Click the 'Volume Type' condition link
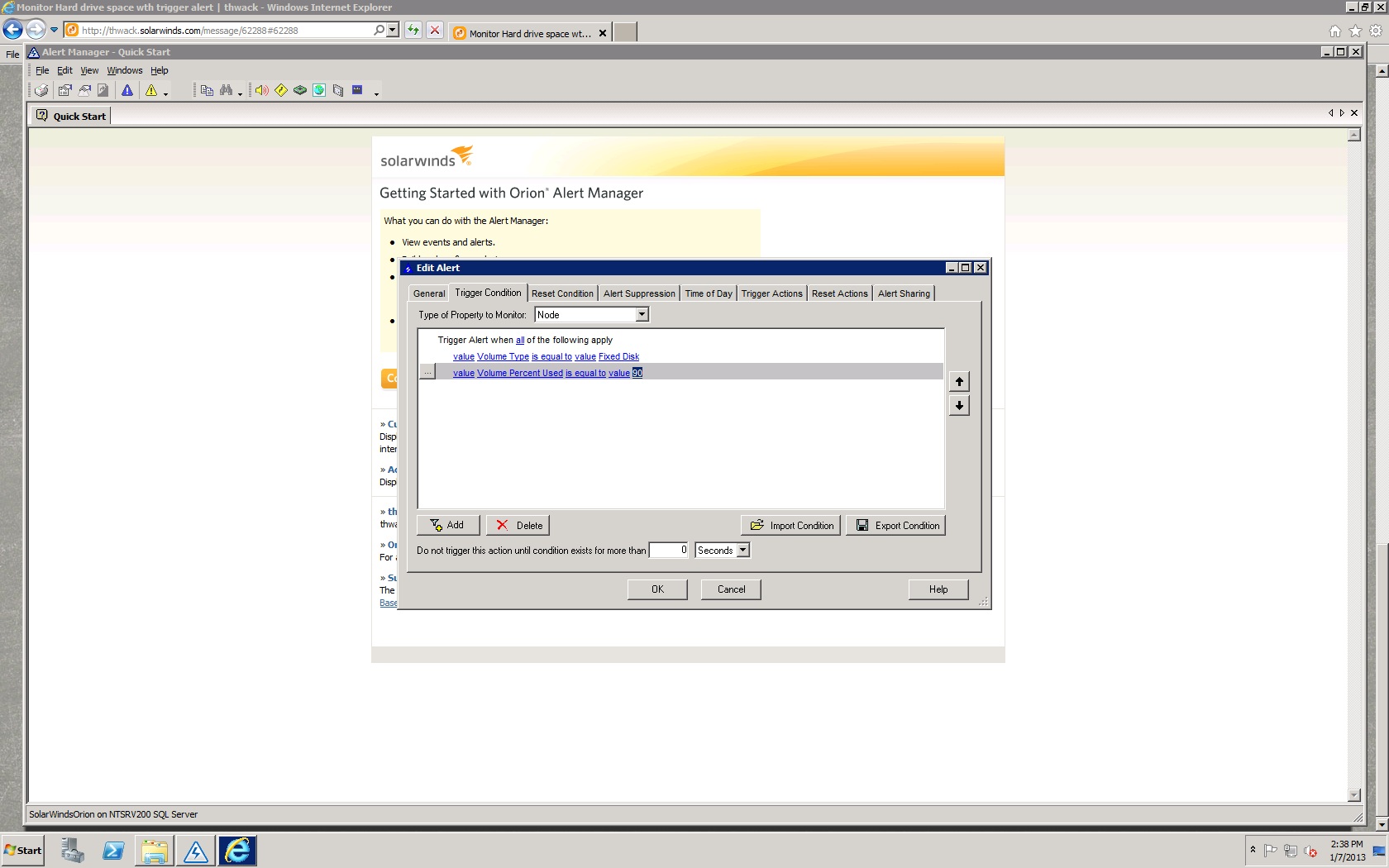 coord(503,357)
